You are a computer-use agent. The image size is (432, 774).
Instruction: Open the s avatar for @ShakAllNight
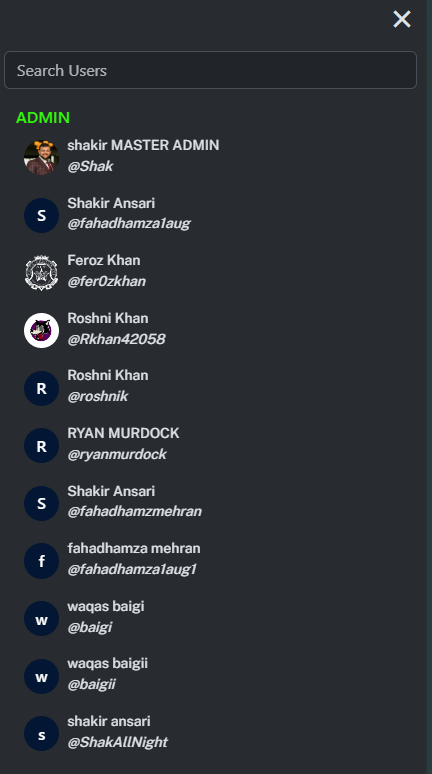click(41, 734)
